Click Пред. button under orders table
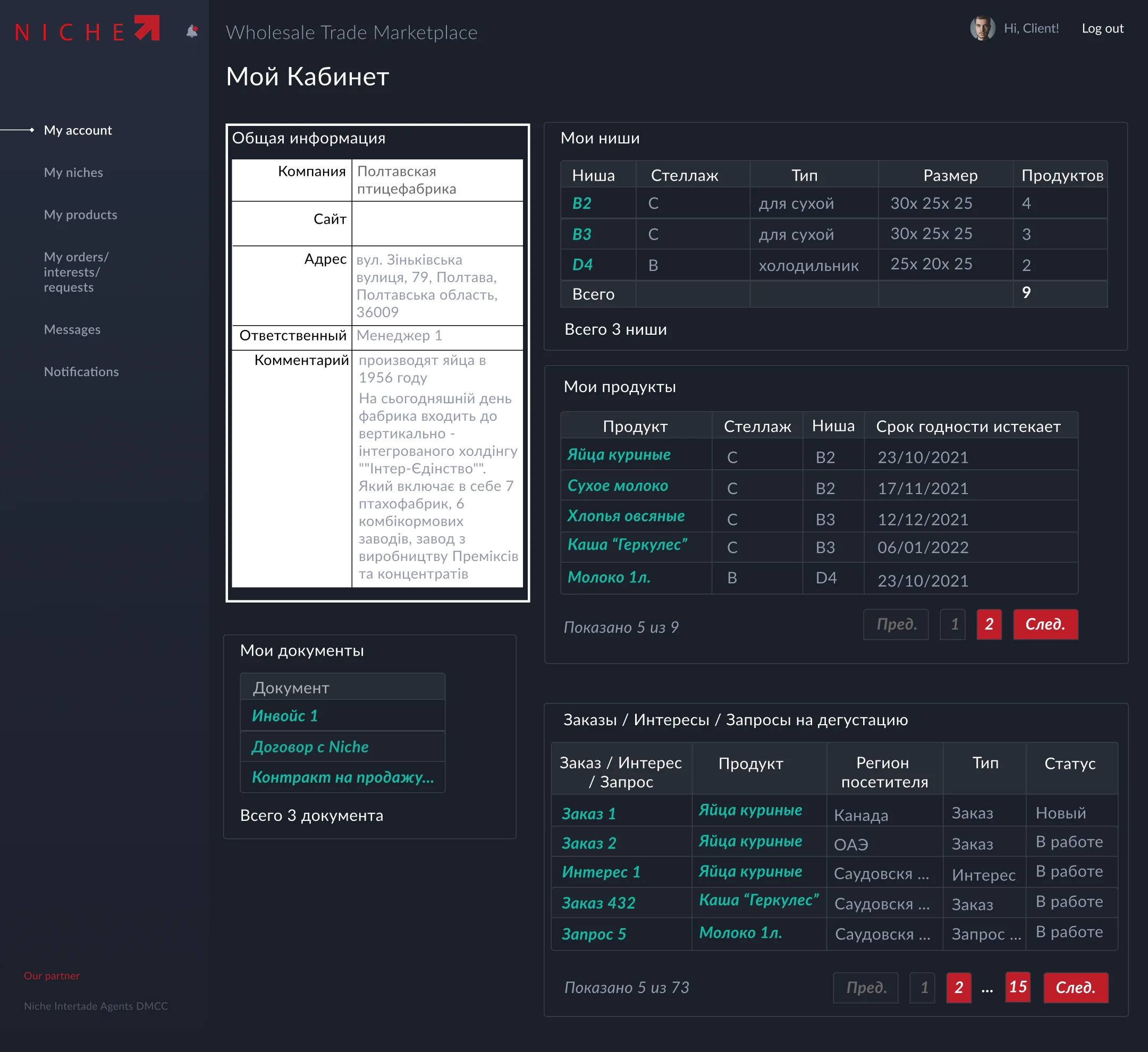The width and height of the screenshot is (1148, 1052). 866,988
